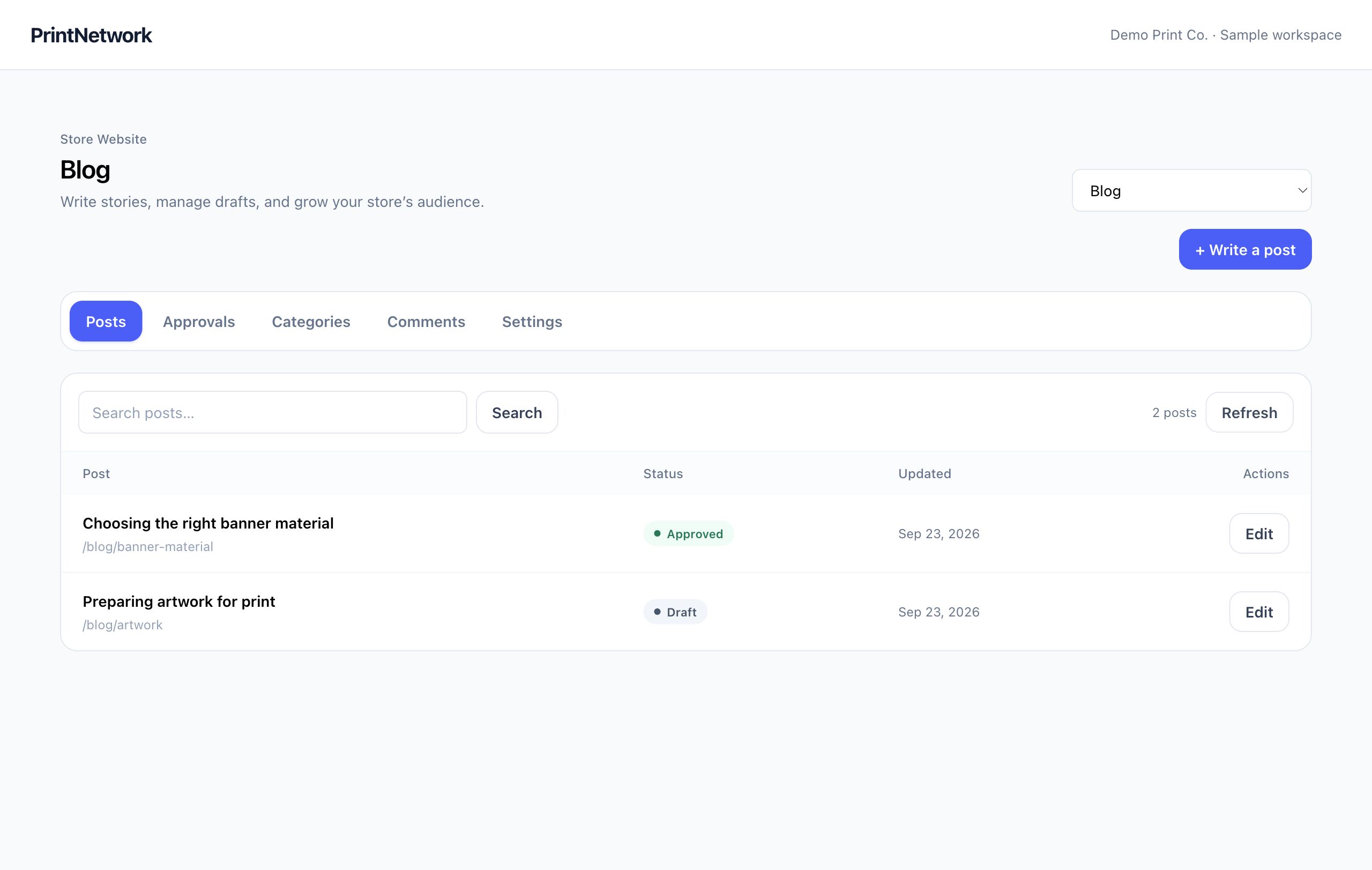Go to the Comments tab
The height and width of the screenshot is (870, 1372).
tap(426, 321)
